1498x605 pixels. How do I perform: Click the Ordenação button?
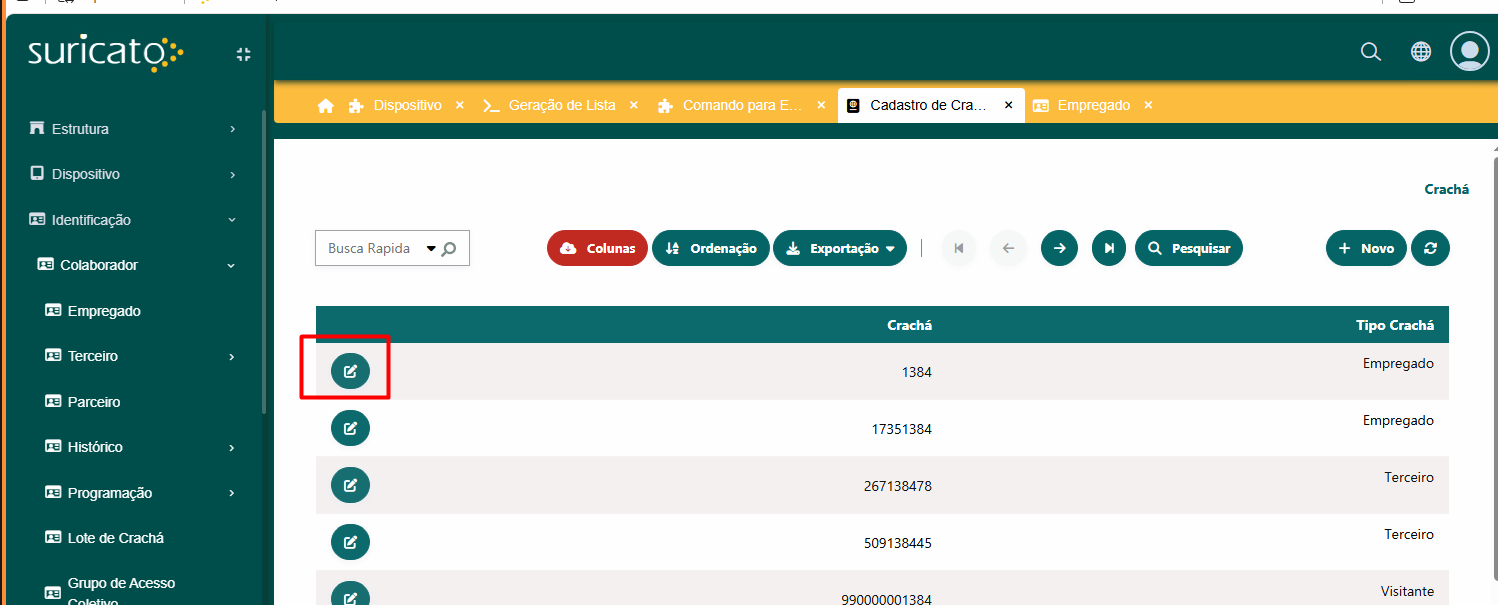click(x=711, y=248)
